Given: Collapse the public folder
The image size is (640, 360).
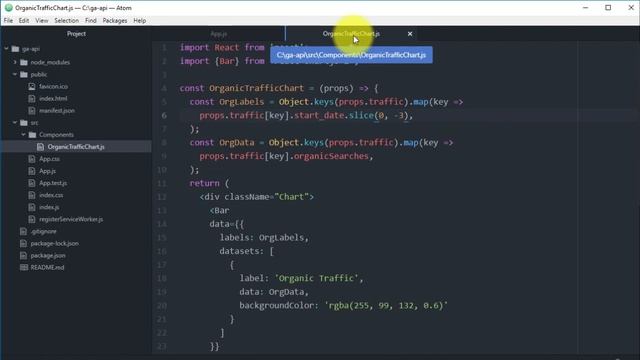Looking at the screenshot, I should (x=15, y=75).
